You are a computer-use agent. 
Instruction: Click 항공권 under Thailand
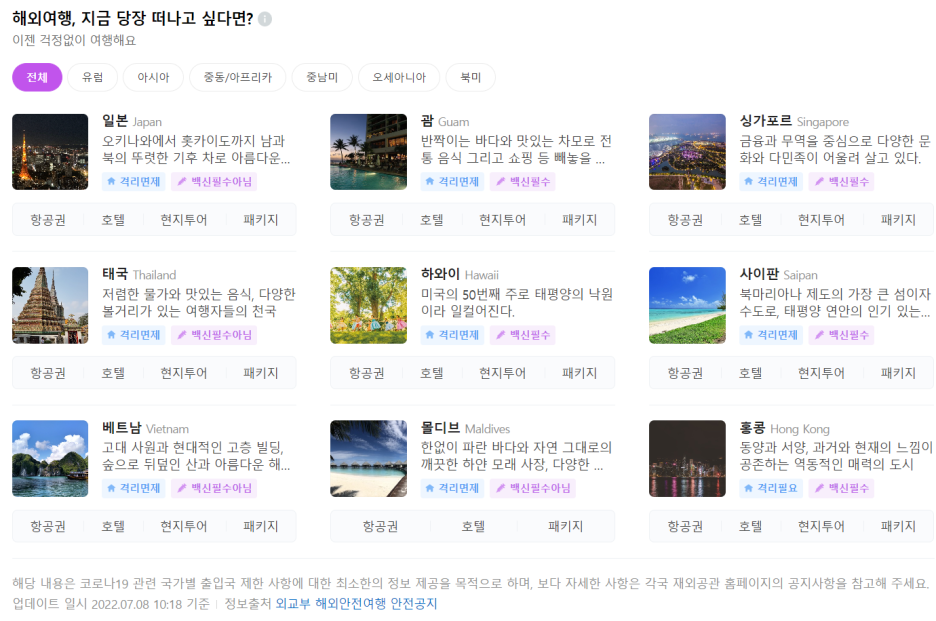point(48,373)
